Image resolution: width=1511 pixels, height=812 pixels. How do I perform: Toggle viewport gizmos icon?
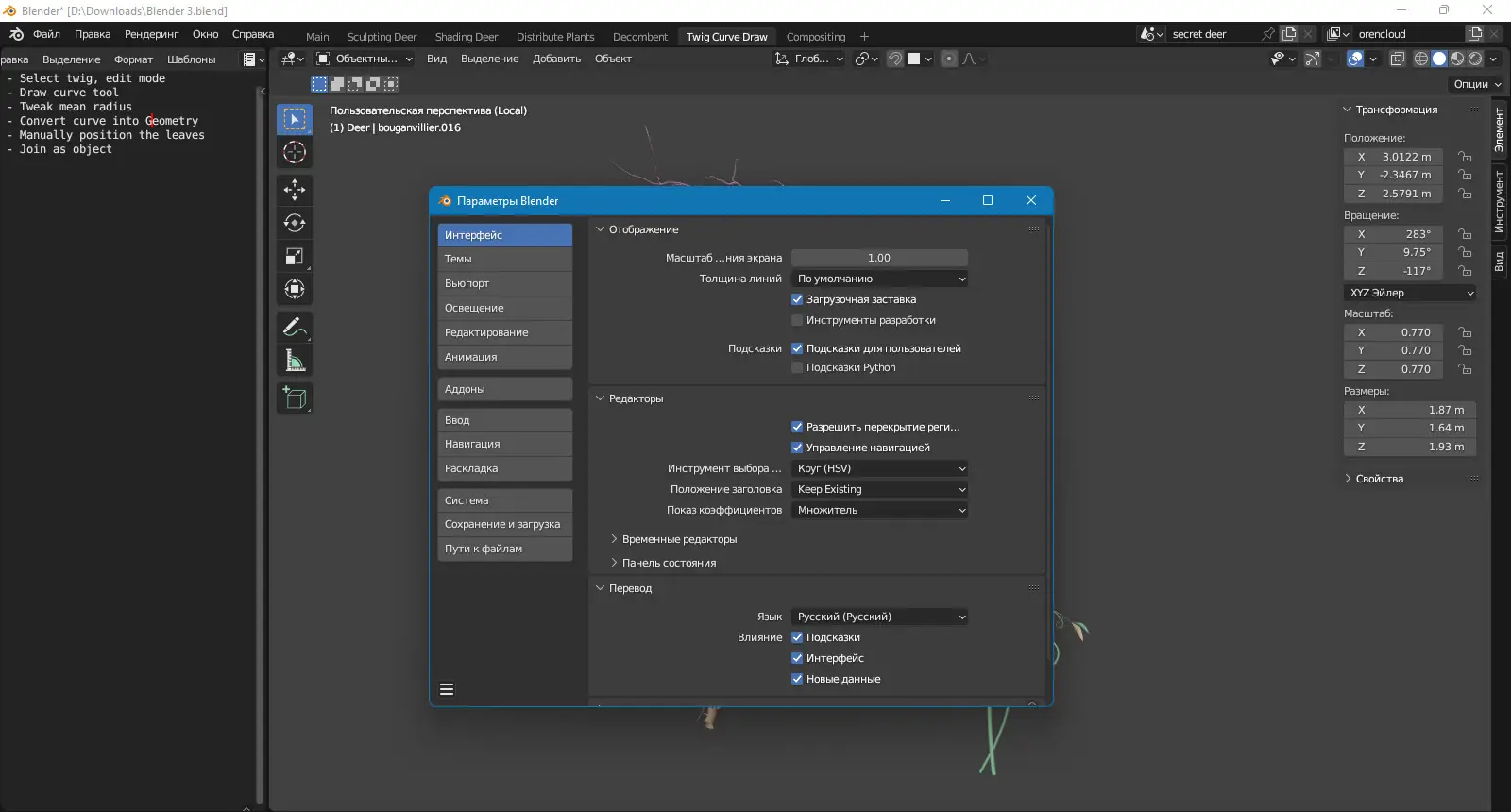[x=1313, y=59]
